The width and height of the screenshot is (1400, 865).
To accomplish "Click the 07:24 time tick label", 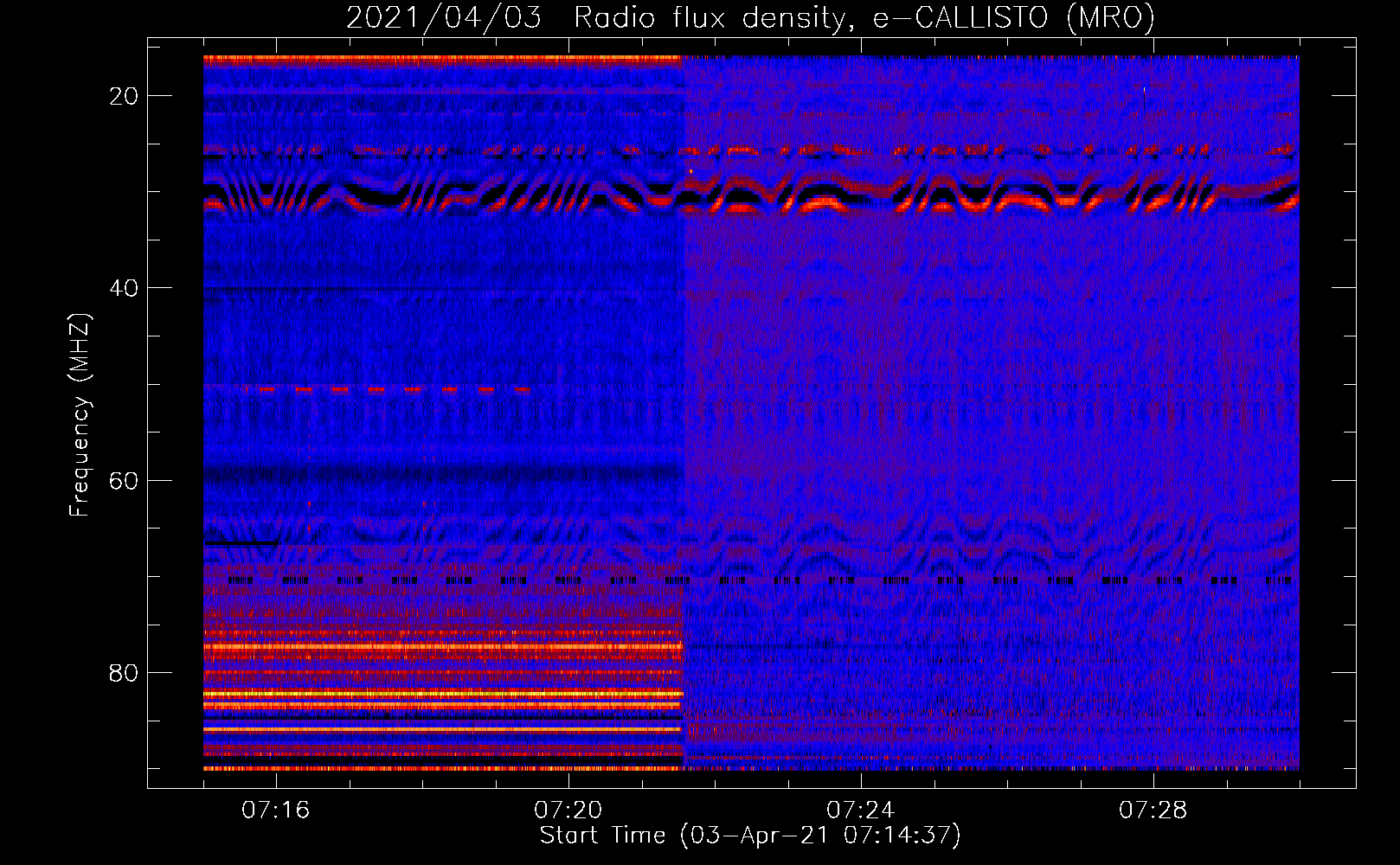I will click(x=861, y=811).
